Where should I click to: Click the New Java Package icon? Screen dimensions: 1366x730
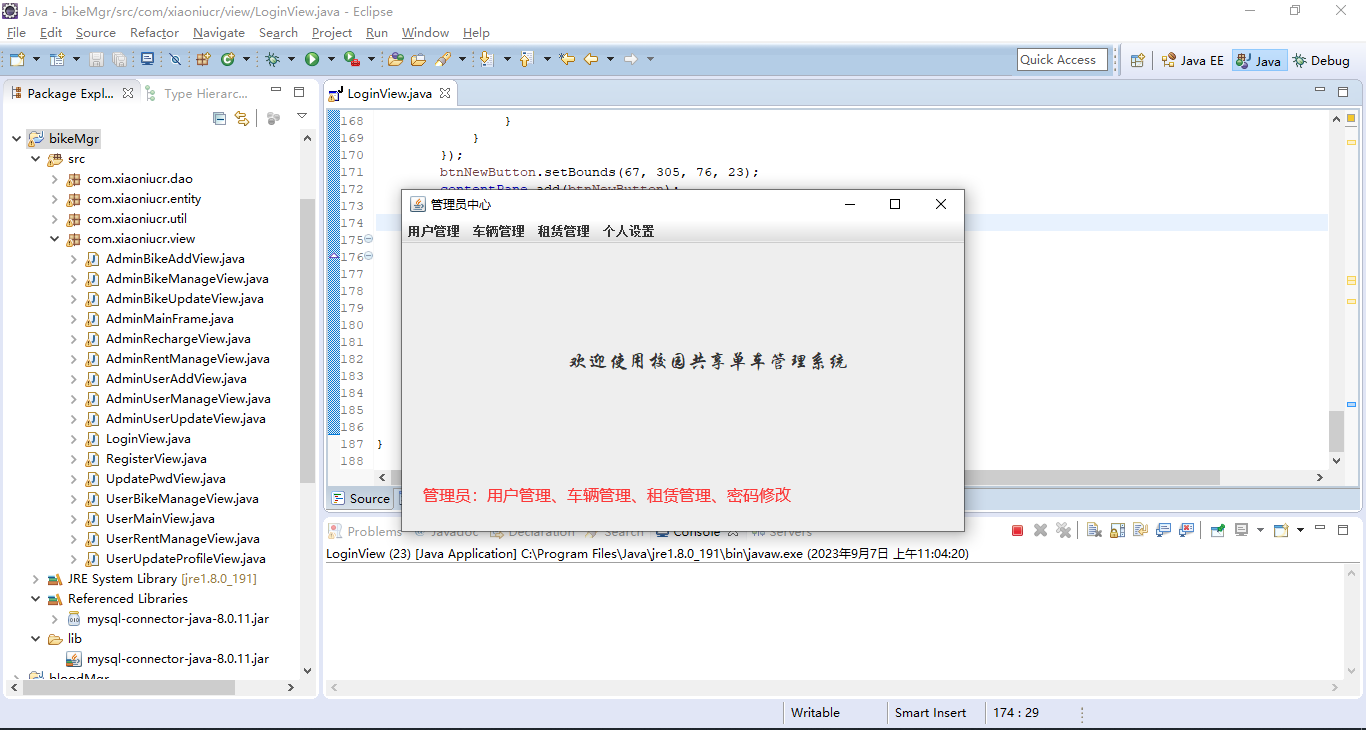click(203, 59)
